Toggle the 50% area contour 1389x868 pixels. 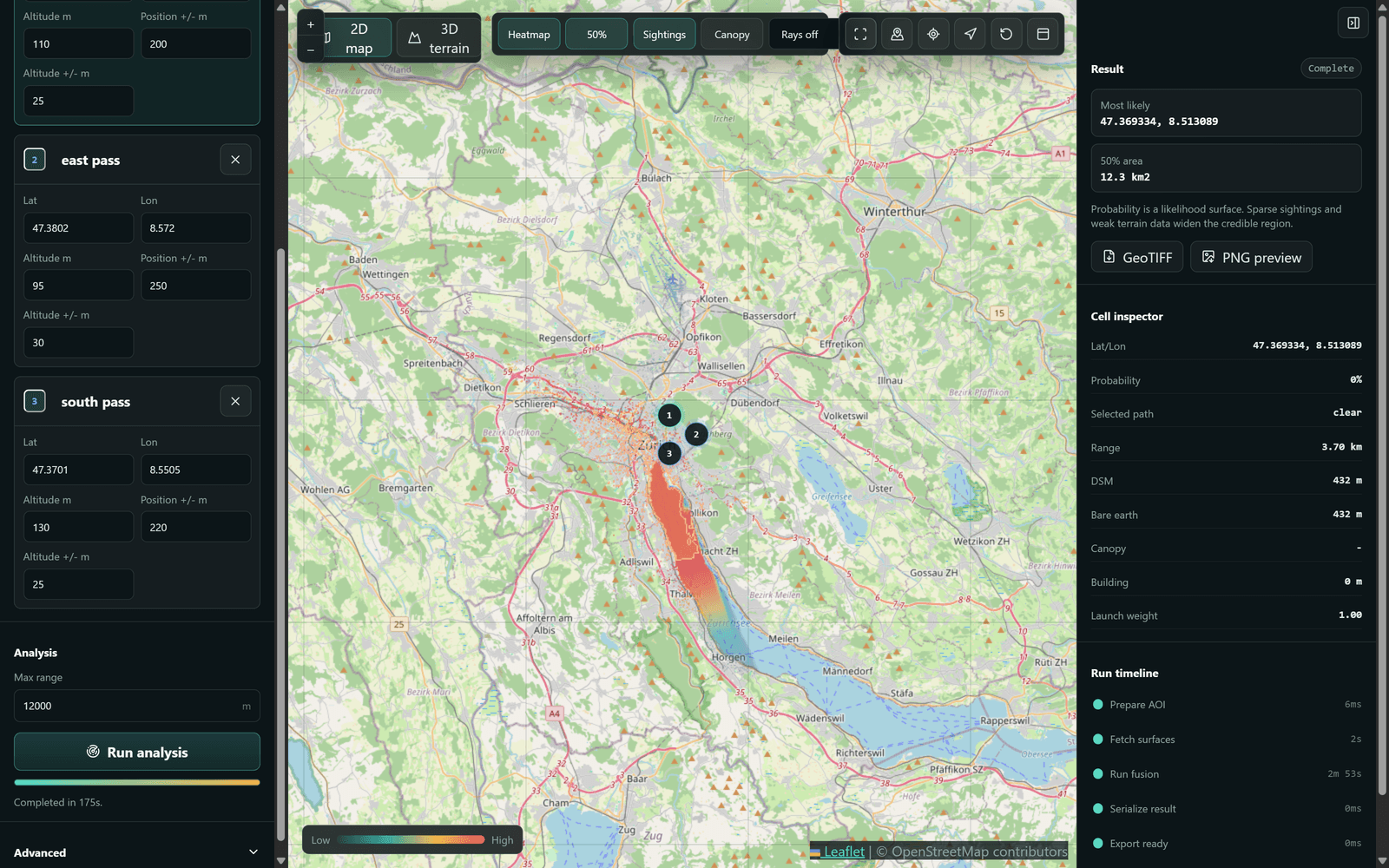pos(596,35)
